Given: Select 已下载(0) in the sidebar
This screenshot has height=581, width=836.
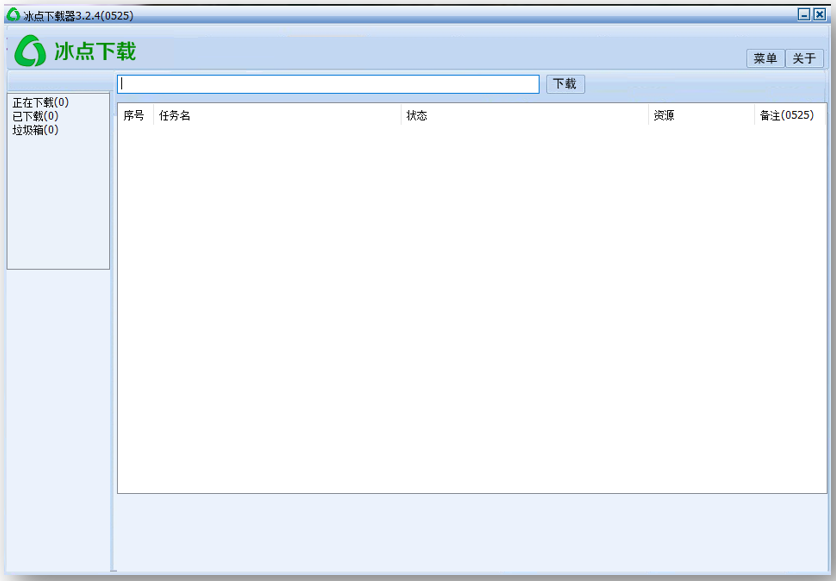Looking at the screenshot, I should coord(36,116).
